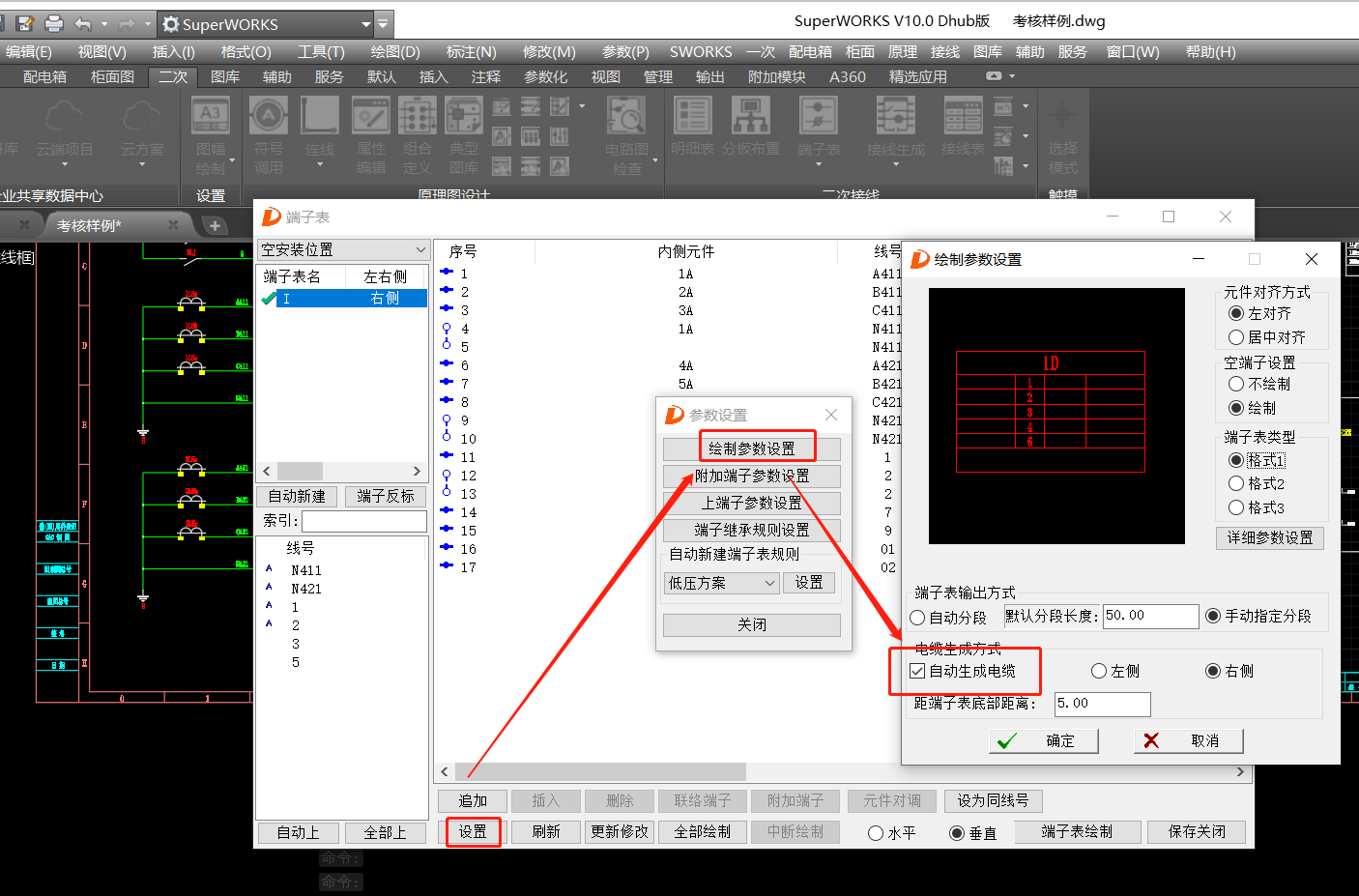Click the terminal list horizontal scrollbar thumb
The height and width of the screenshot is (896, 1359).
(599, 772)
